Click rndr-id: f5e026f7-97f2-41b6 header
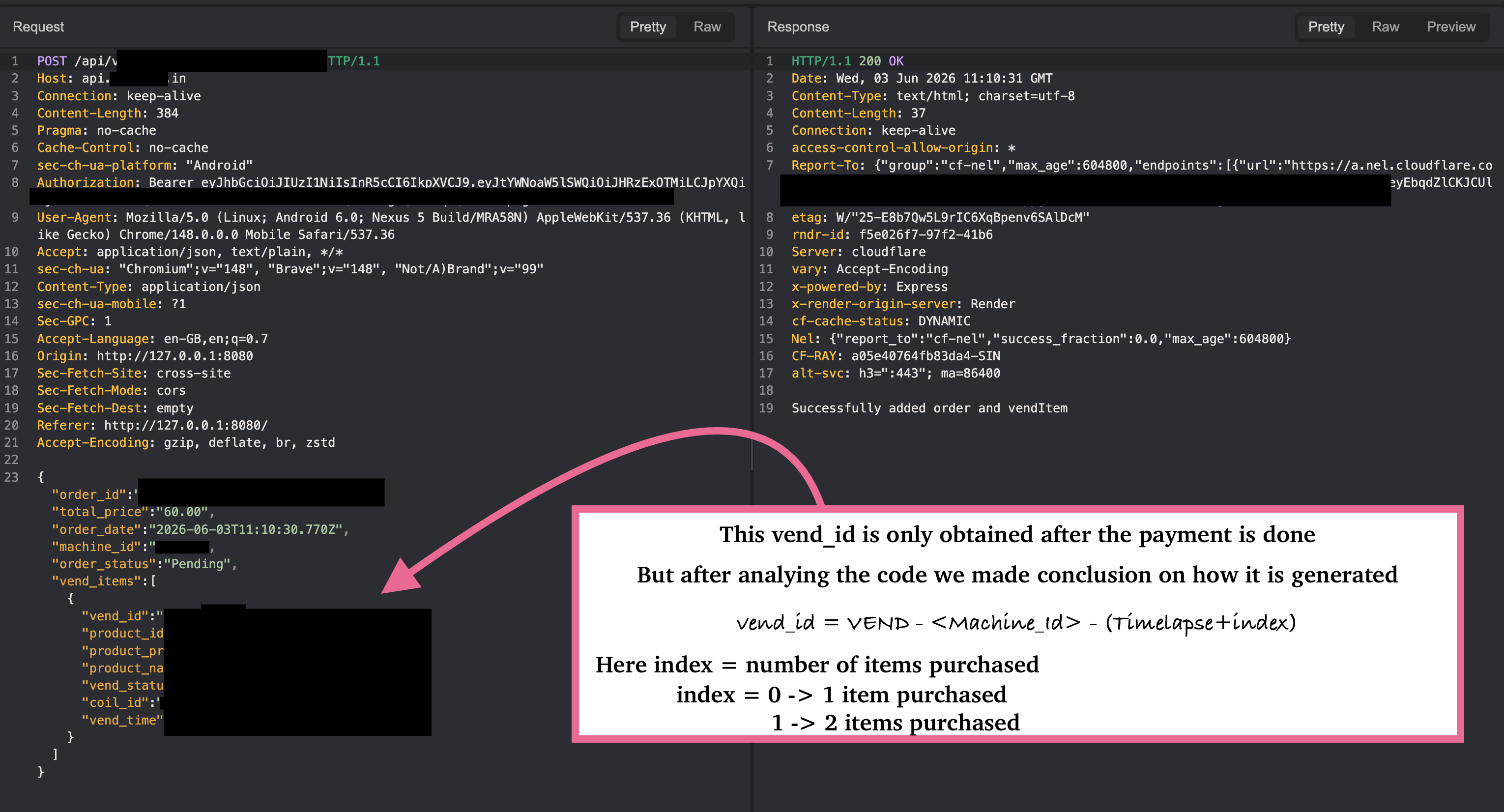This screenshot has width=1504, height=812. click(x=892, y=234)
